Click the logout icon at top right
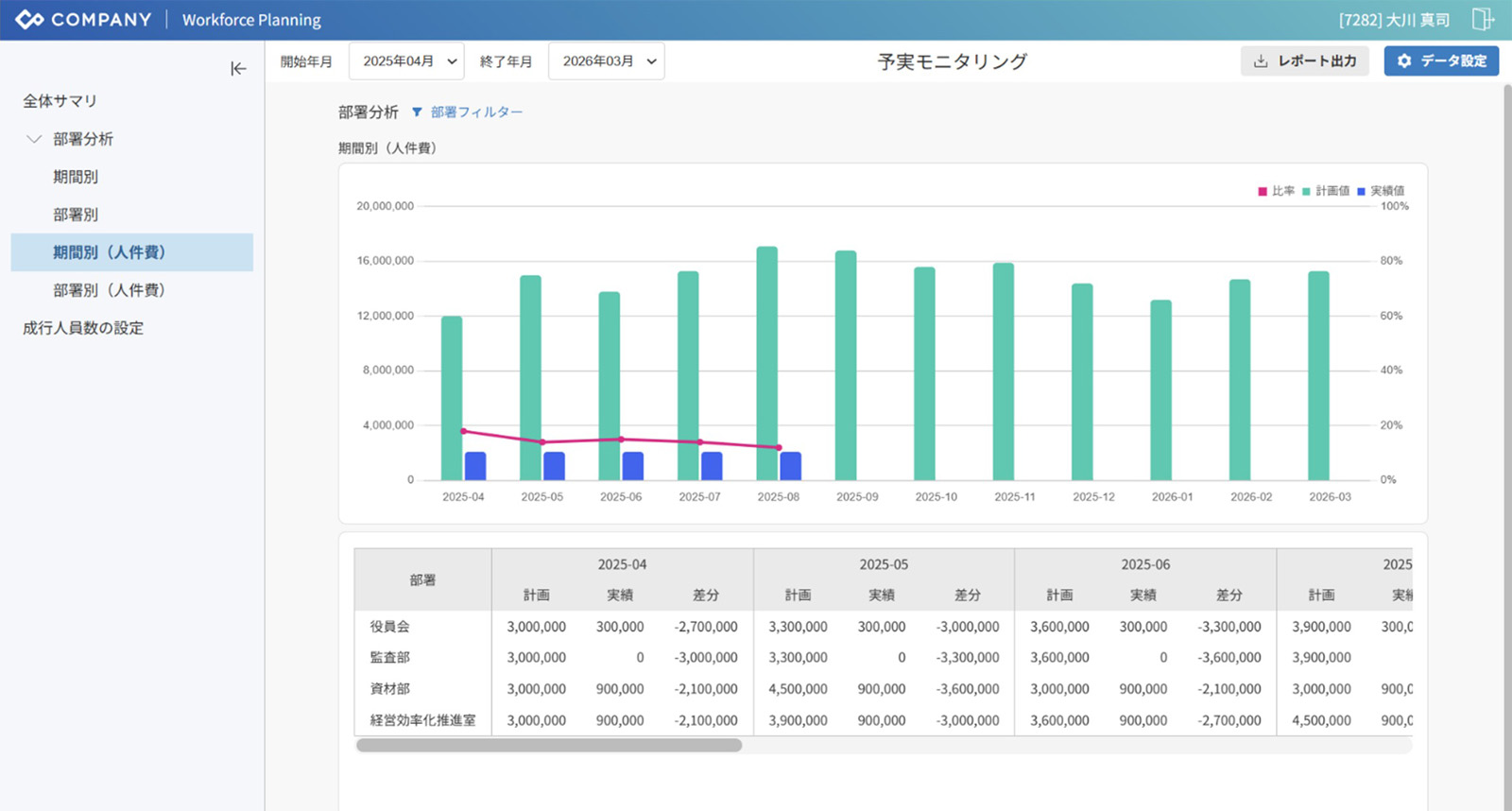 point(1482,19)
